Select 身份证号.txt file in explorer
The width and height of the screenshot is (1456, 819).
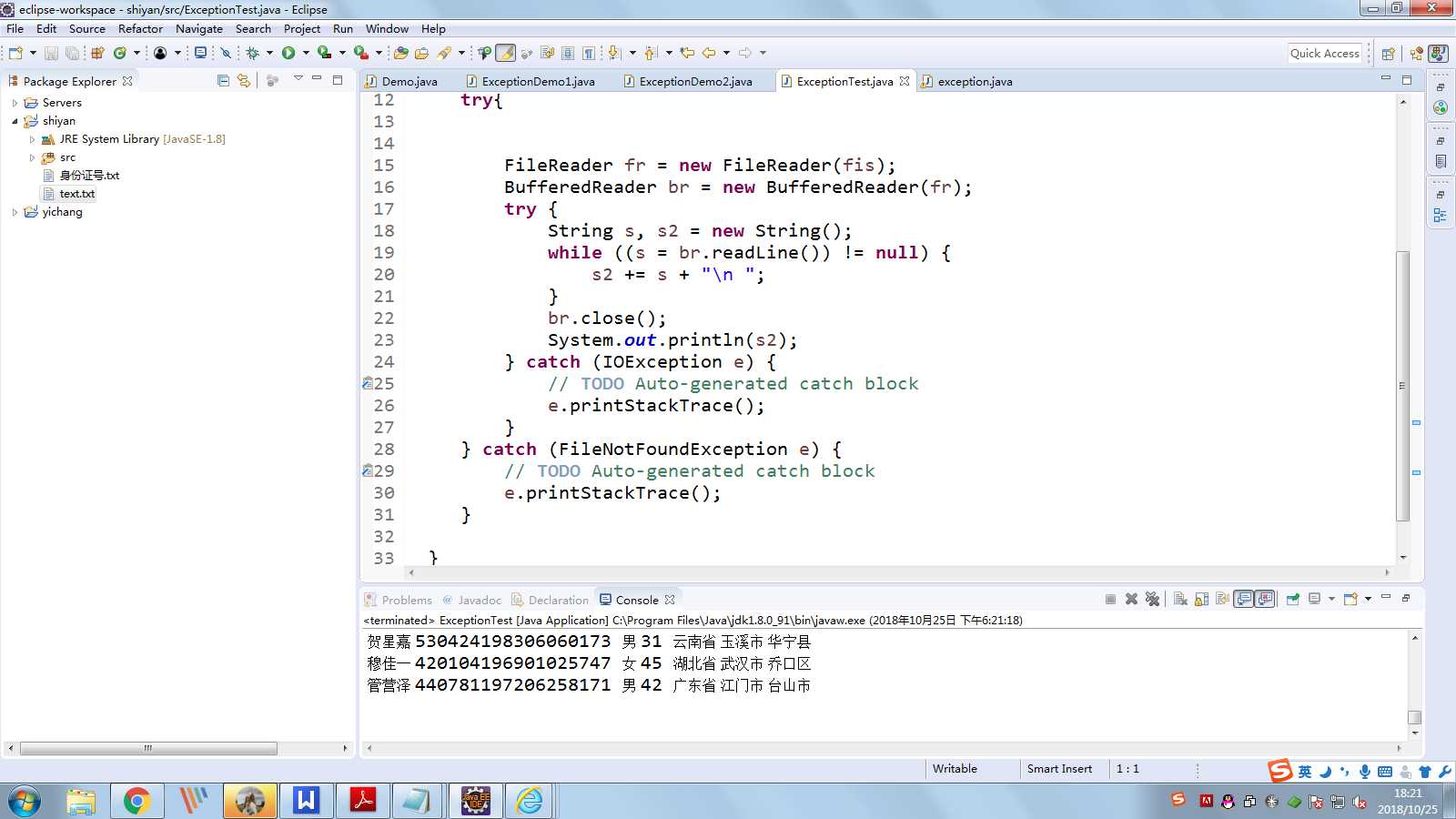(89, 176)
